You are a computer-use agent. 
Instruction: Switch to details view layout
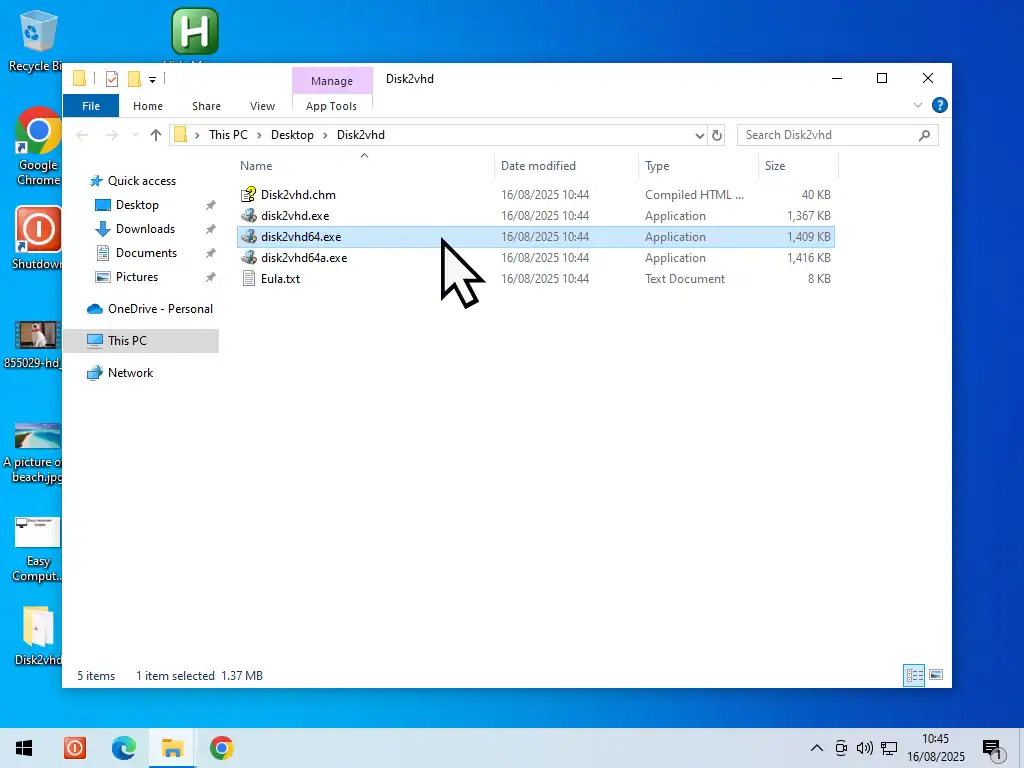pos(914,676)
